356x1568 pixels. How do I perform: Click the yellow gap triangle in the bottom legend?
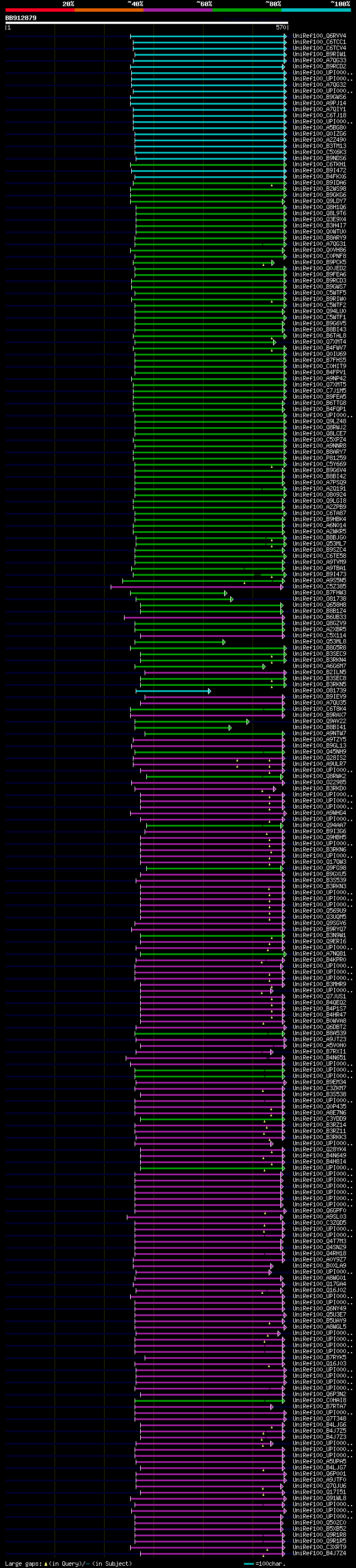click(x=46, y=1563)
